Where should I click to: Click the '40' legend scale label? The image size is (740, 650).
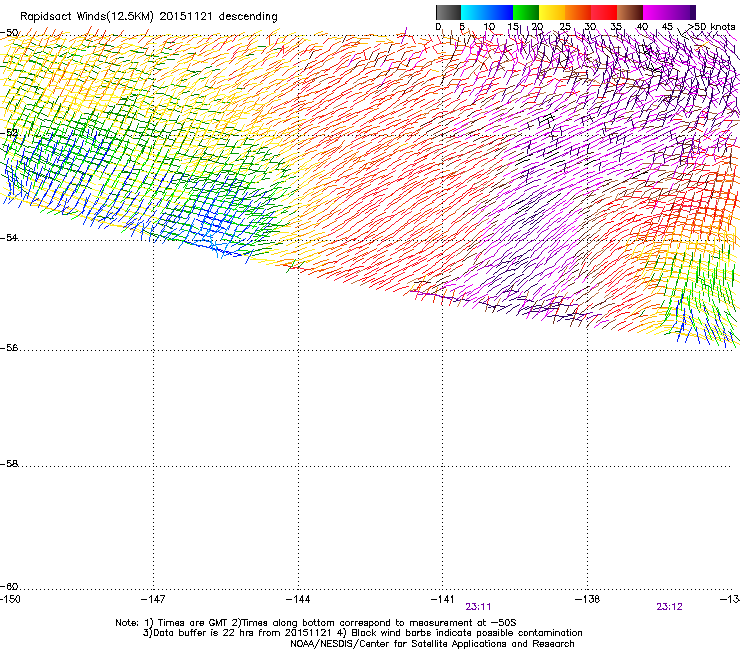[x=642, y=27]
